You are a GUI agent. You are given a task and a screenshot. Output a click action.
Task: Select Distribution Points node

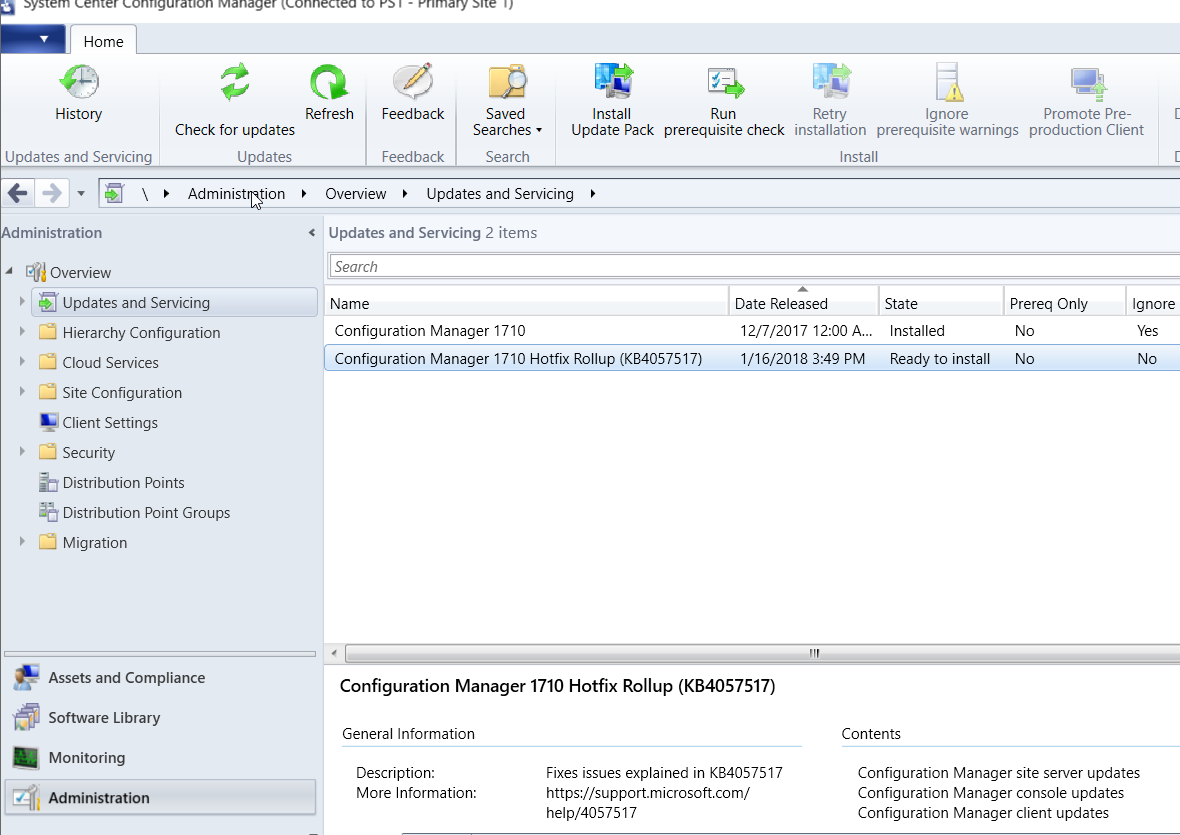point(123,483)
